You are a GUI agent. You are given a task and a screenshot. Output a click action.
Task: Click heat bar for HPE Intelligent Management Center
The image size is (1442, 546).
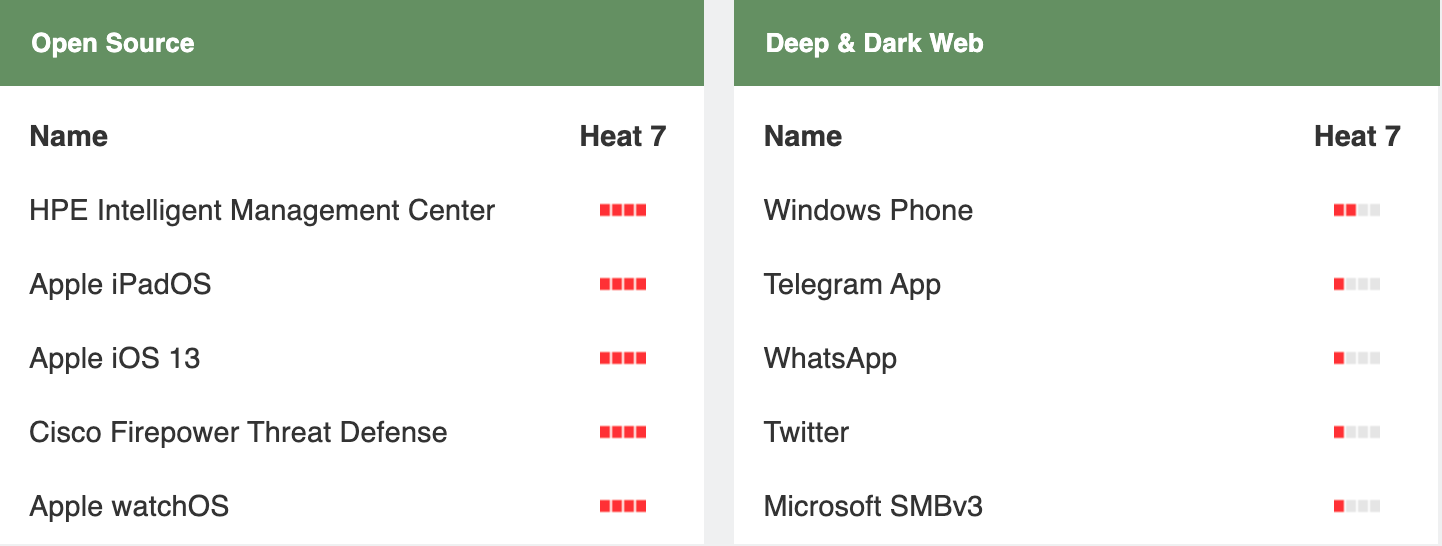[x=623, y=210]
